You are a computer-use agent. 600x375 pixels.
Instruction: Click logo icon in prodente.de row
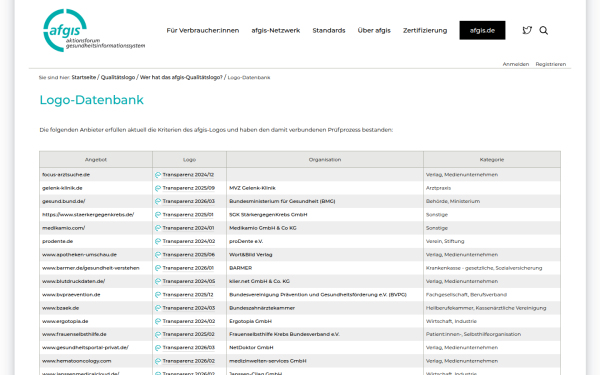pyautogui.click(x=158, y=241)
